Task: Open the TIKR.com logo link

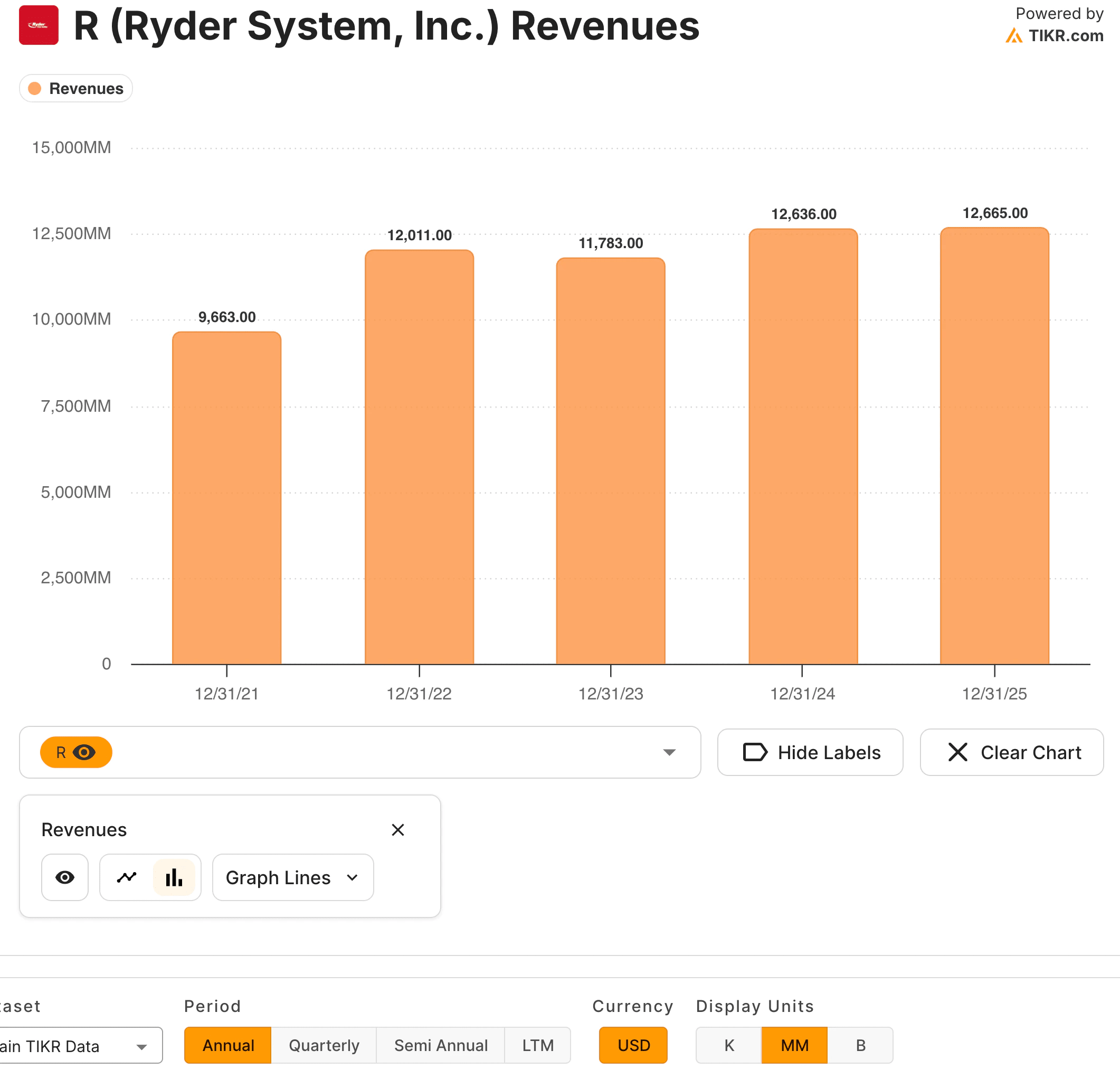Action: click(x=1054, y=35)
